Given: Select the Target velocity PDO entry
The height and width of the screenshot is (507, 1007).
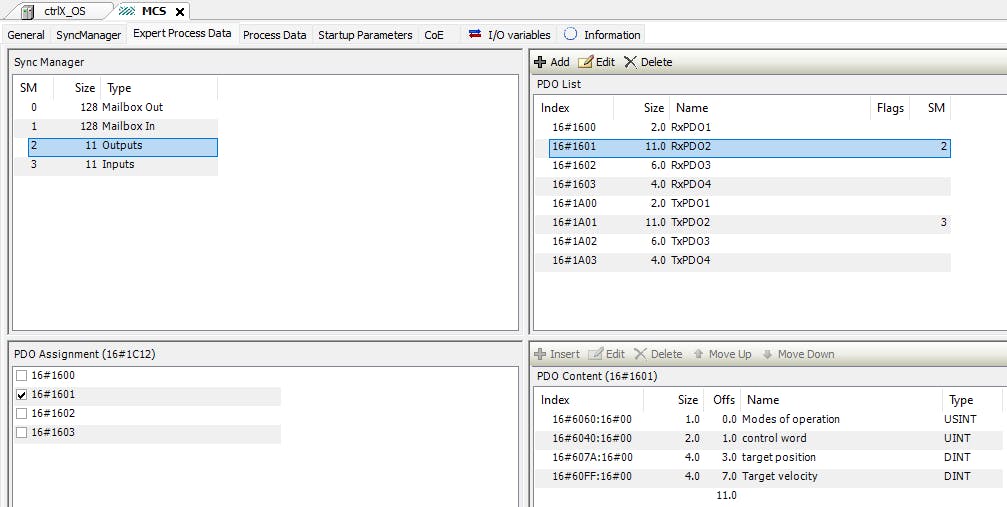Looking at the screenshot, I should (x=769, y=476).
